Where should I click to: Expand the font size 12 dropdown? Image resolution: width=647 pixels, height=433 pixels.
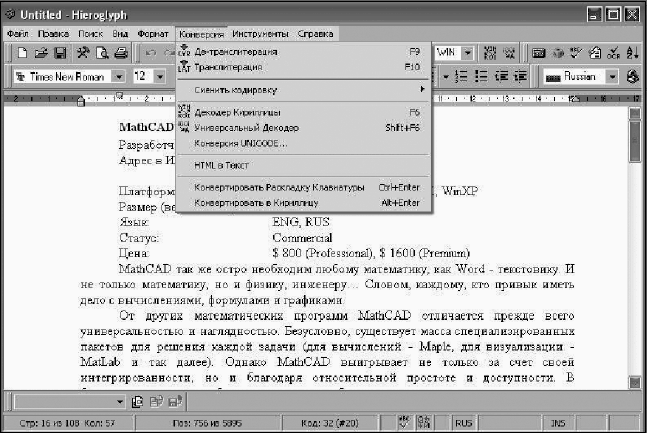160,76
